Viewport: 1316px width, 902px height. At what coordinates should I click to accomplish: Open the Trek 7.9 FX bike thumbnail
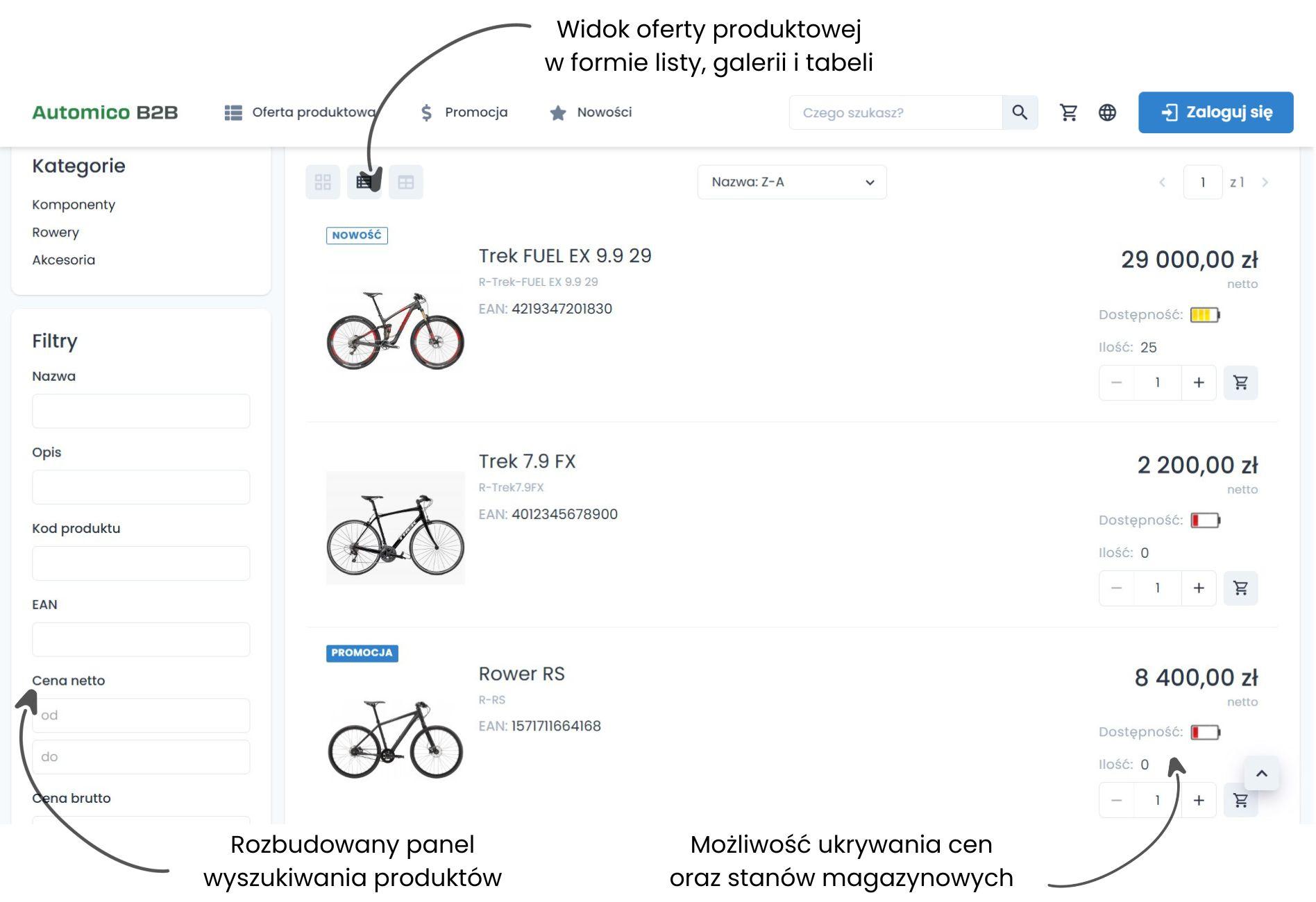click(x=395, y=528)
